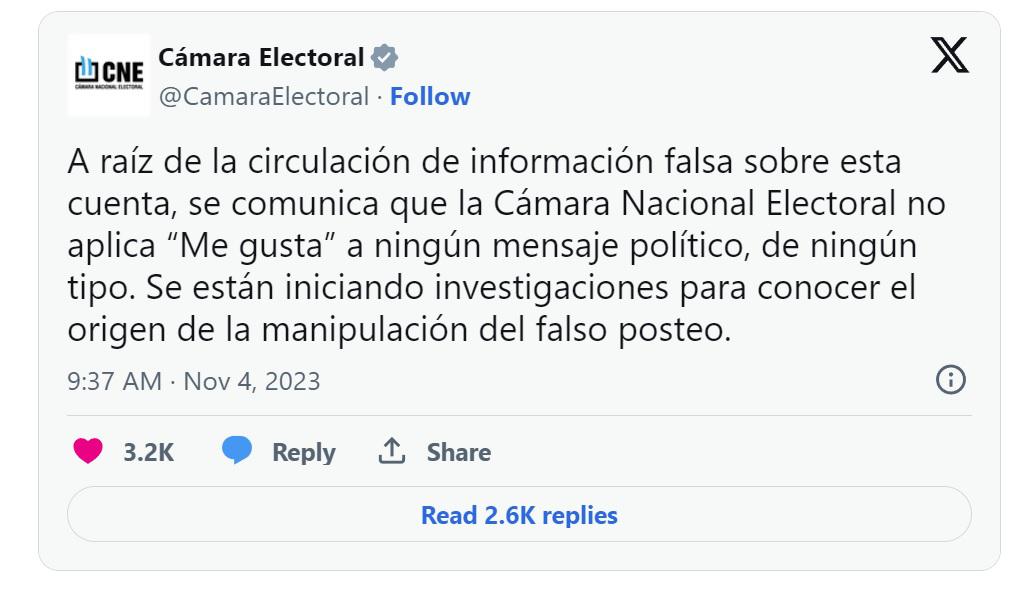
Task: Open Read 2.6K replies
Action: click(519, 515)
